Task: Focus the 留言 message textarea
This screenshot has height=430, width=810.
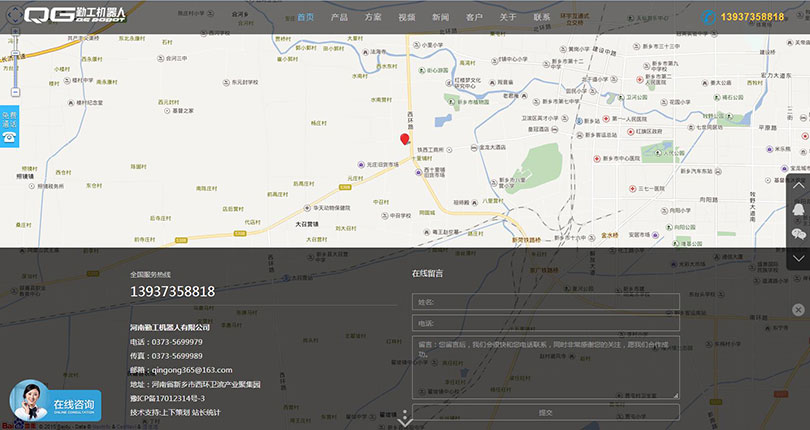Action: [545, 367]
